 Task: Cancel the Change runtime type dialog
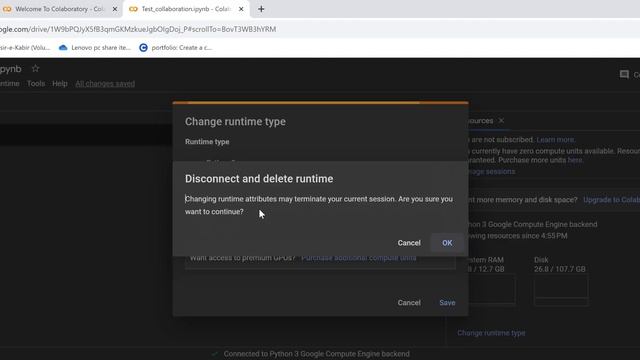pyautogui.click(x=409, y=303)
